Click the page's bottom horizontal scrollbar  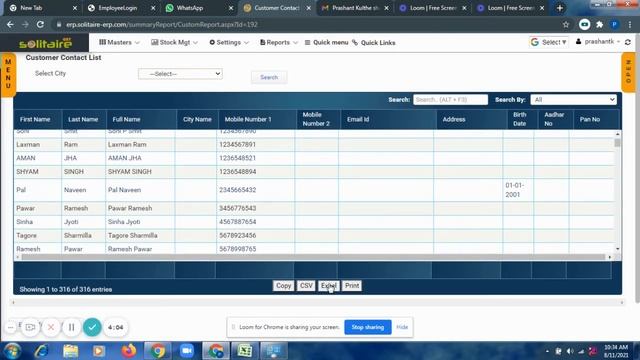click(317, 302)
